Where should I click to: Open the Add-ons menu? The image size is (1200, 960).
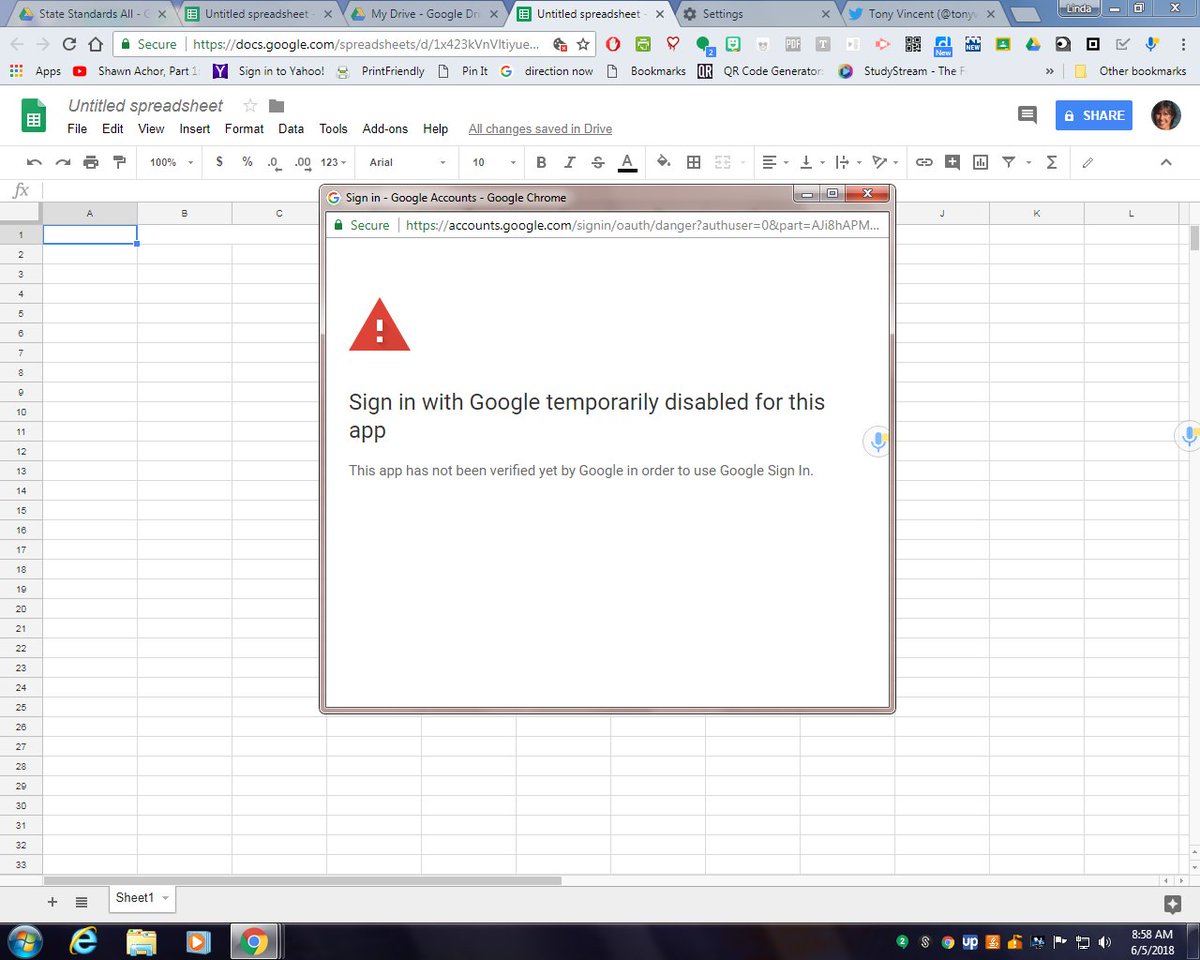click(x=385, y=129)
